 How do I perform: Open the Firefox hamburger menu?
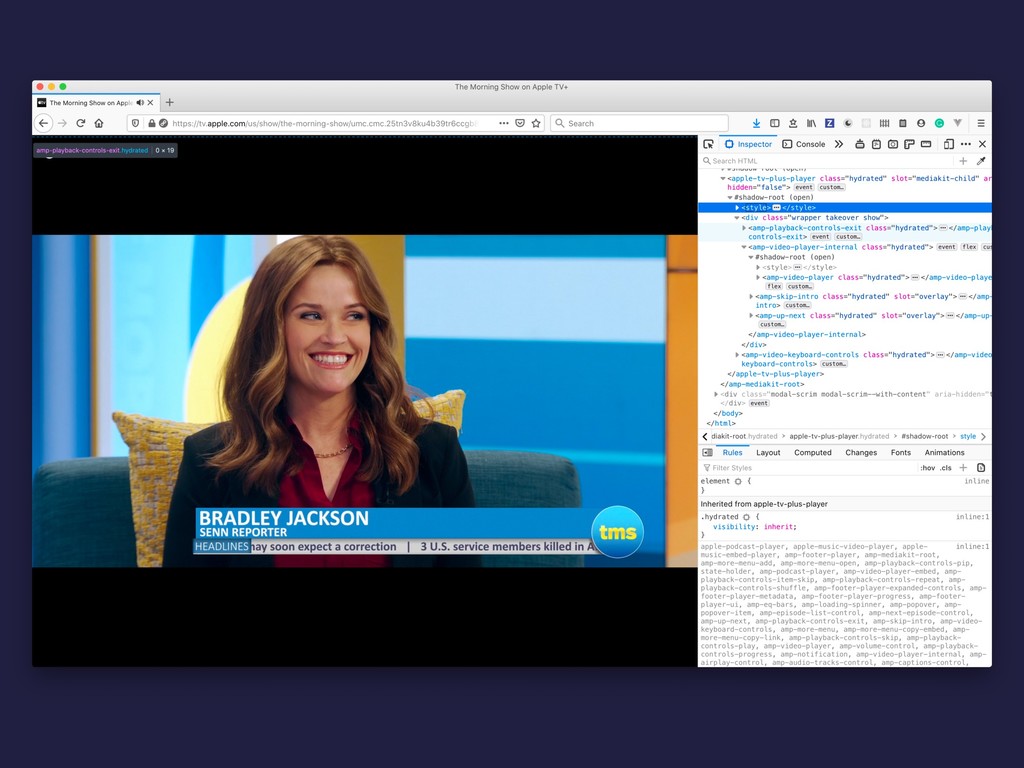[x=981, y=123]
